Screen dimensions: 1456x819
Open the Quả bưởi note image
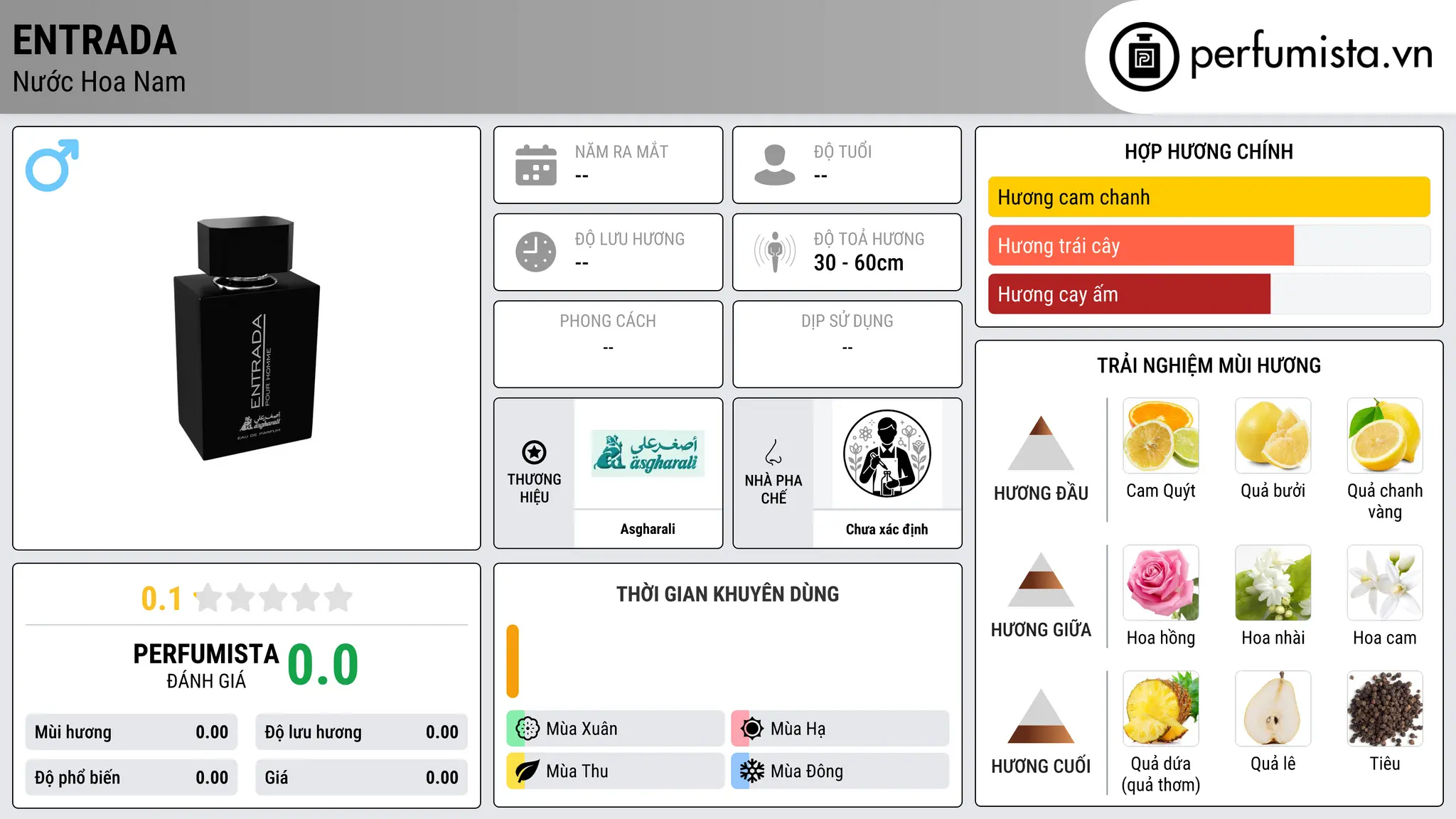[x=1273, y=436]
